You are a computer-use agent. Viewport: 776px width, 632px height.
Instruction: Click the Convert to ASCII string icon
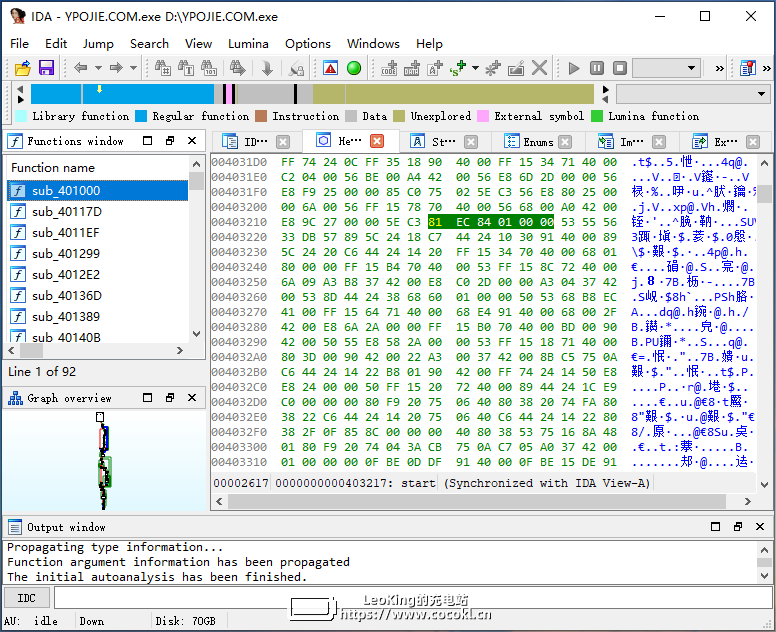tap(435, 68)
